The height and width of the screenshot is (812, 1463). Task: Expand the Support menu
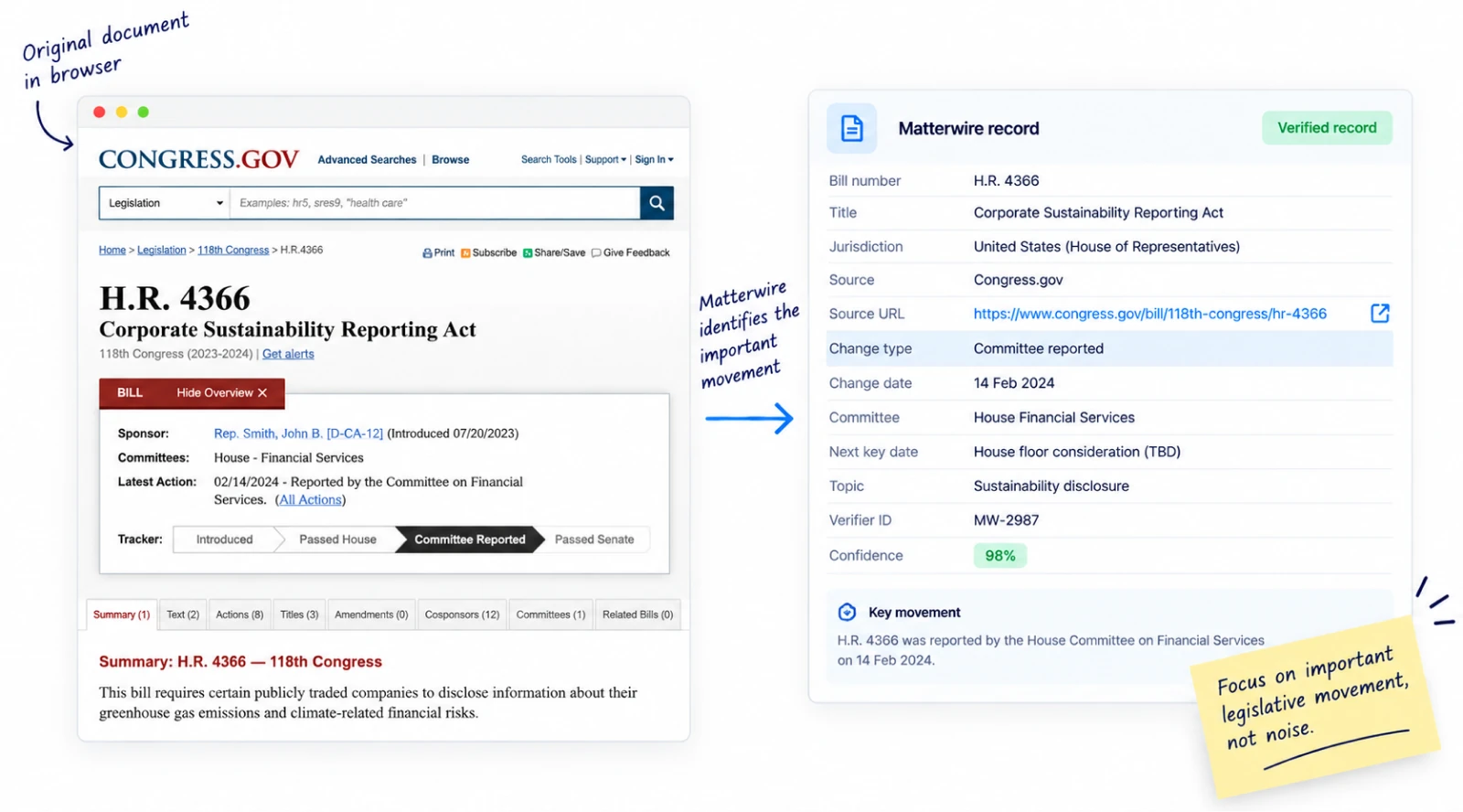coord(605,160)
